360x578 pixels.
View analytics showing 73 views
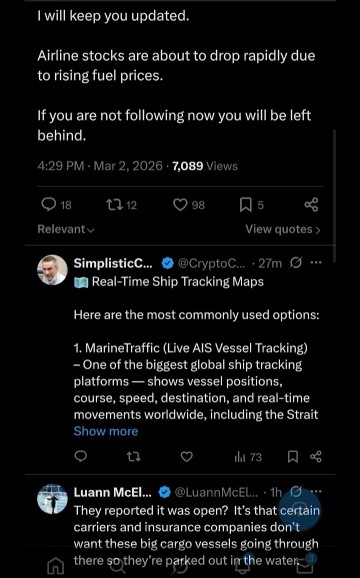pyautogui.click(x=248, y=457)
